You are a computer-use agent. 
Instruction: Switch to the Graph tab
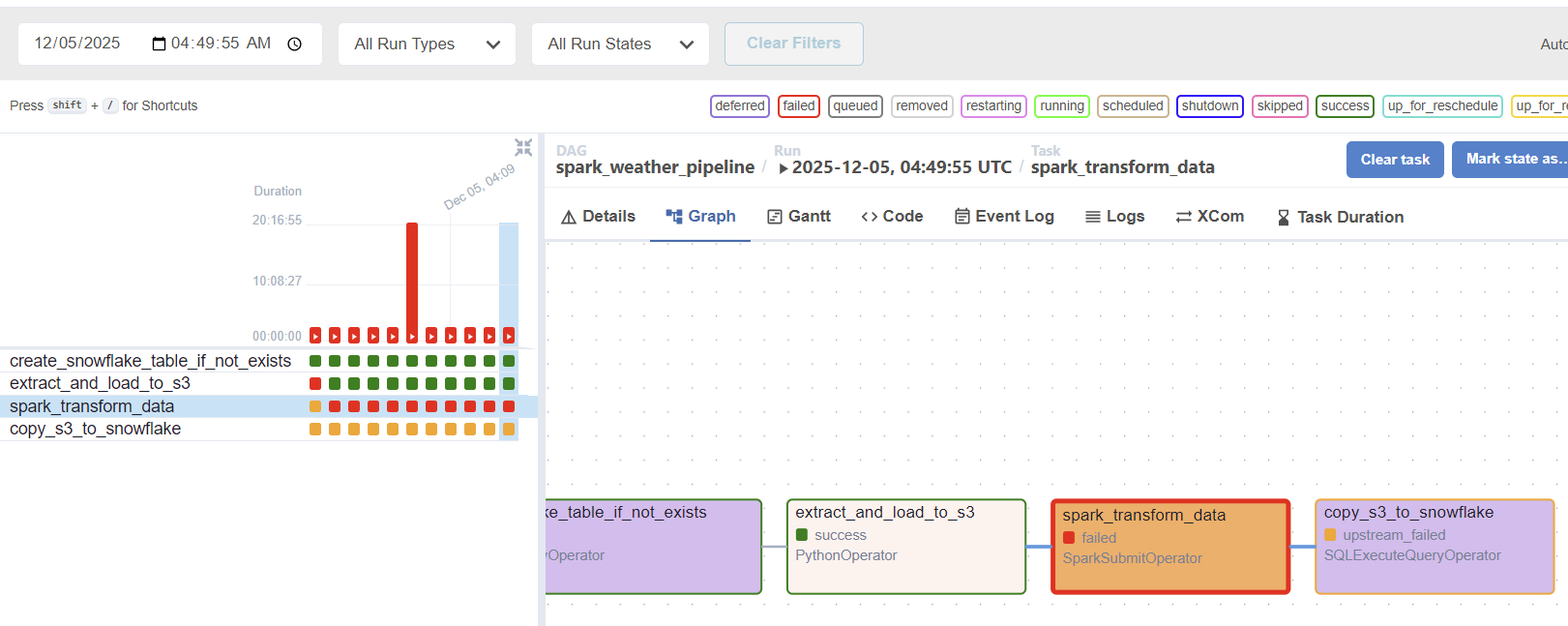coord(701,217)
